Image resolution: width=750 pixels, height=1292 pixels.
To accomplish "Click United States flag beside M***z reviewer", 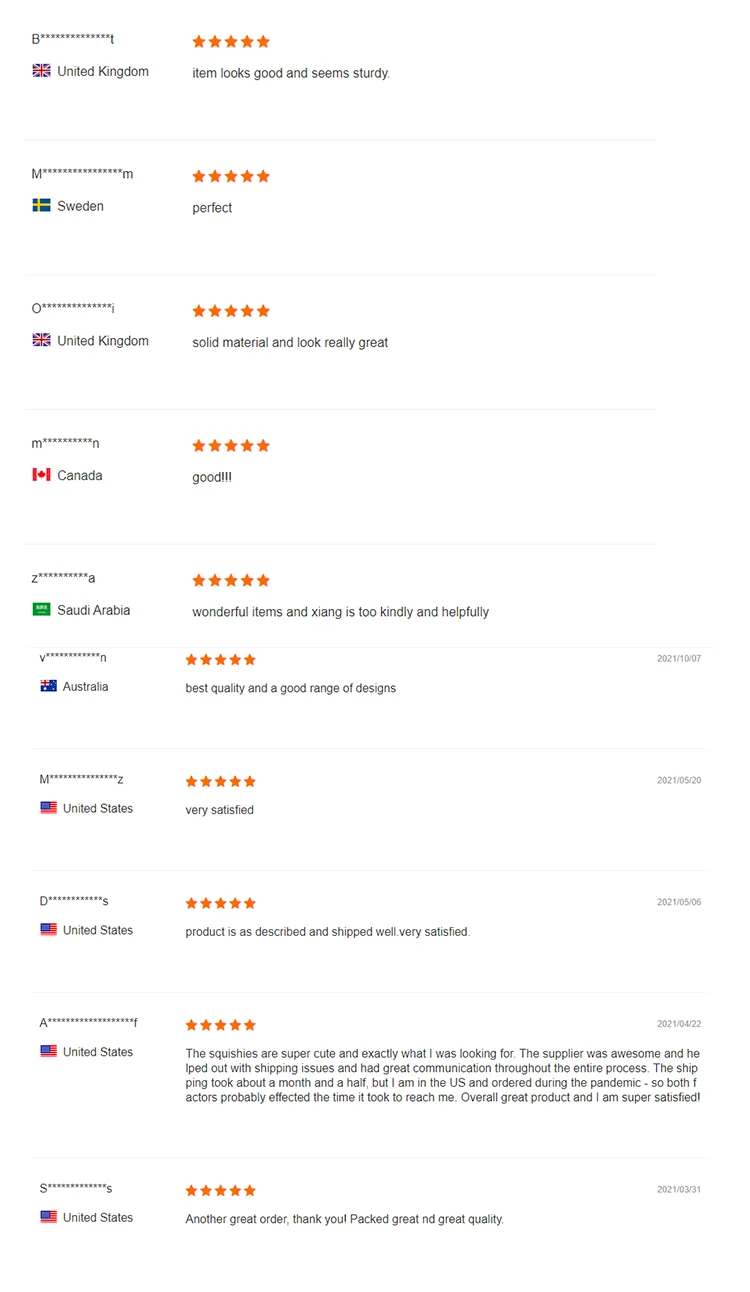I will click(48, 808).
